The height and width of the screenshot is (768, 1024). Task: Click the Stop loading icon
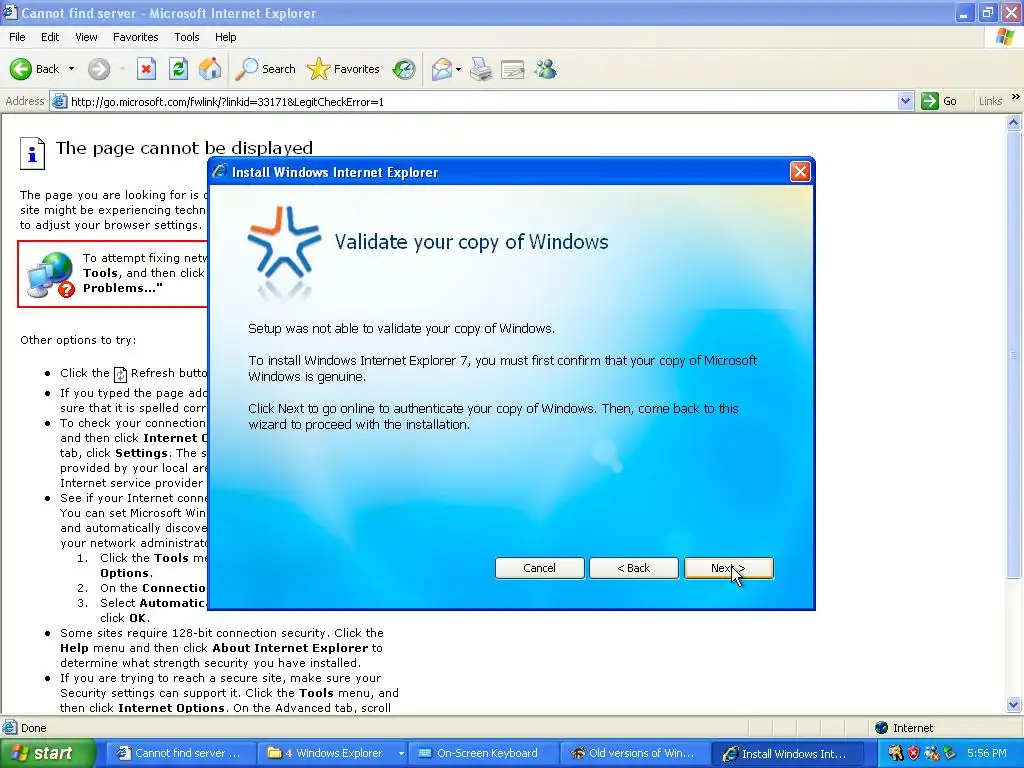(x=146, y=69)
